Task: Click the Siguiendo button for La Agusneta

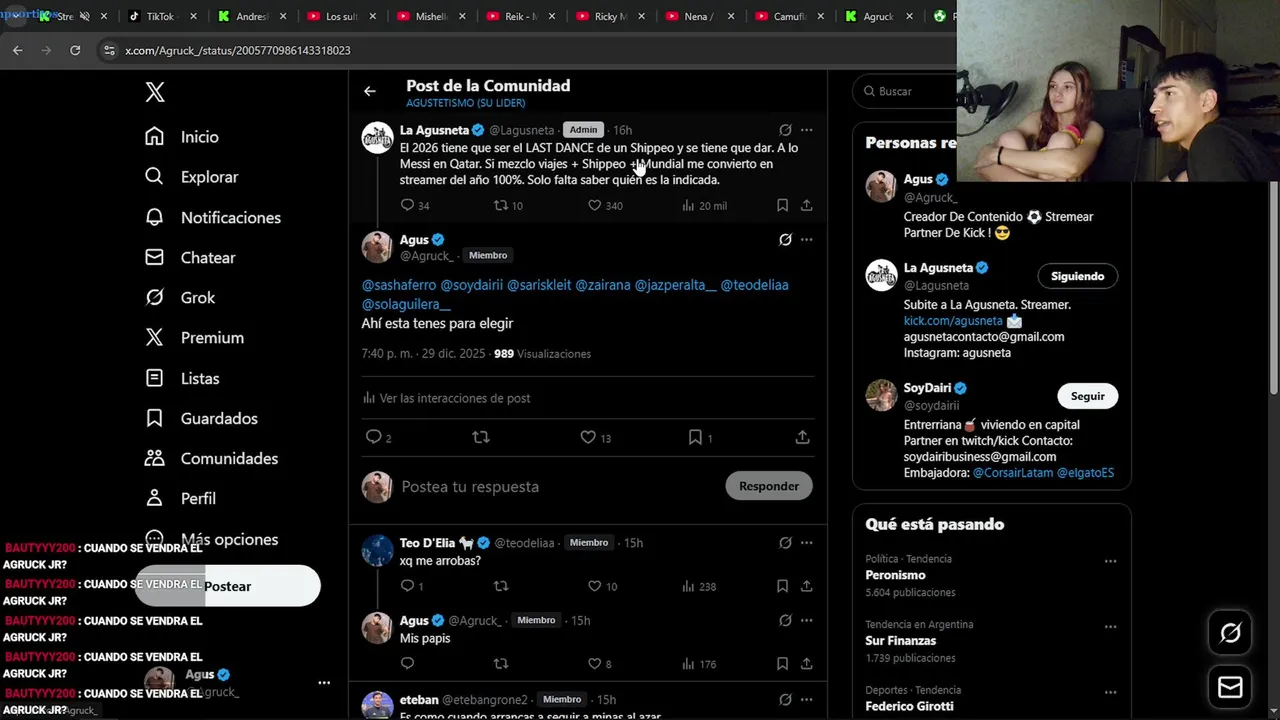Action: (1077, 276)
